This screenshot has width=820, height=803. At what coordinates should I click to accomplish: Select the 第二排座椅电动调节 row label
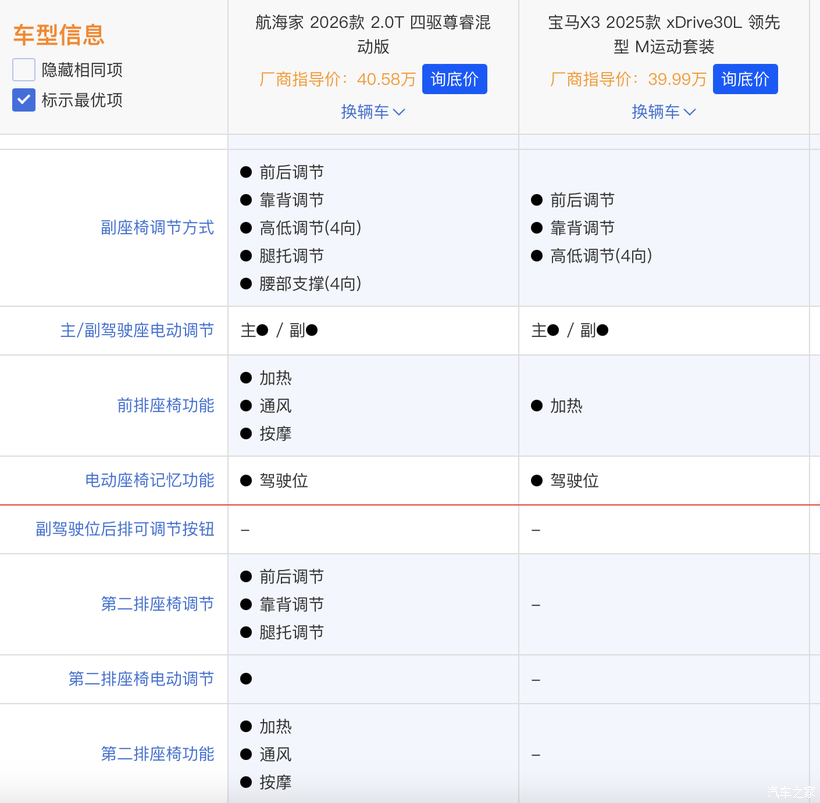point(141,679)
